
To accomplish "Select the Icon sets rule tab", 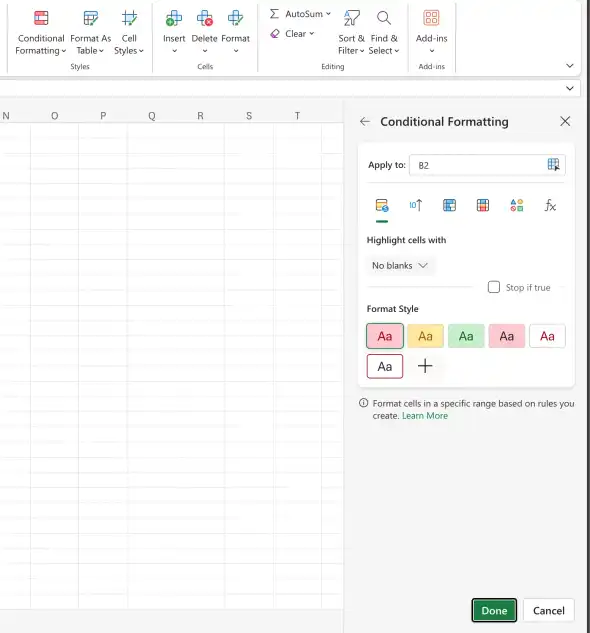I will (517, 205).
